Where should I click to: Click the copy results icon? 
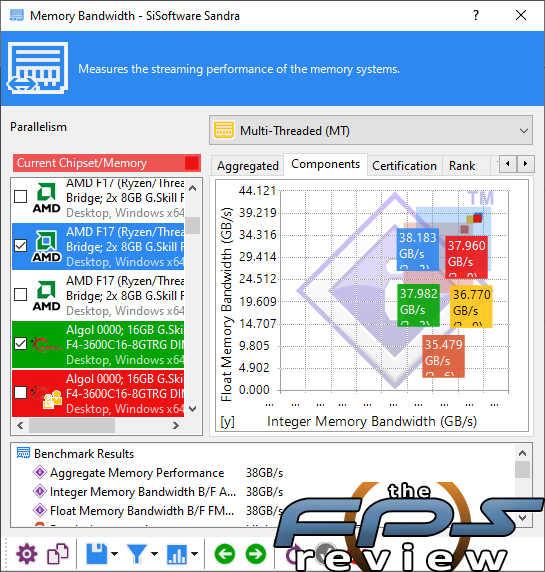pyautogui.click(x=58, y=554)
